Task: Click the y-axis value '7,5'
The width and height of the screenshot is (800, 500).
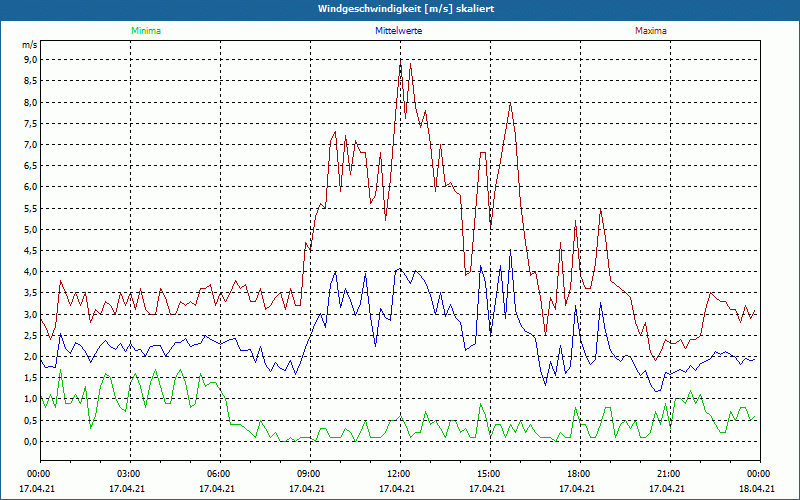Action: pyautogui.click(x=31, y=123)
